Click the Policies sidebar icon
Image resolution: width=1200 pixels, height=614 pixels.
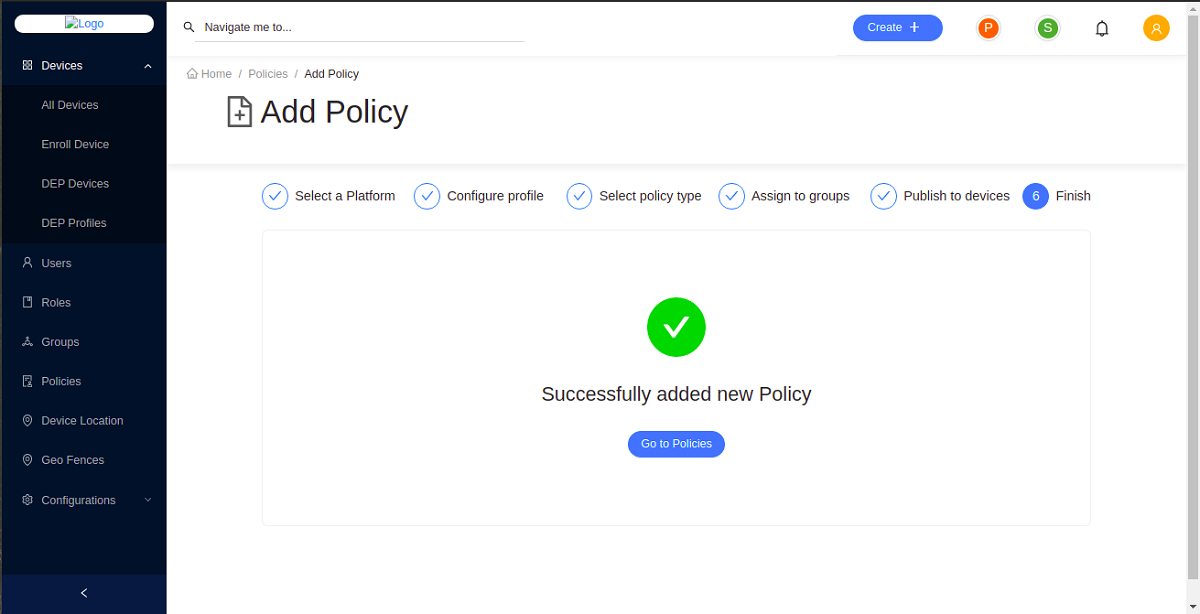28,381
